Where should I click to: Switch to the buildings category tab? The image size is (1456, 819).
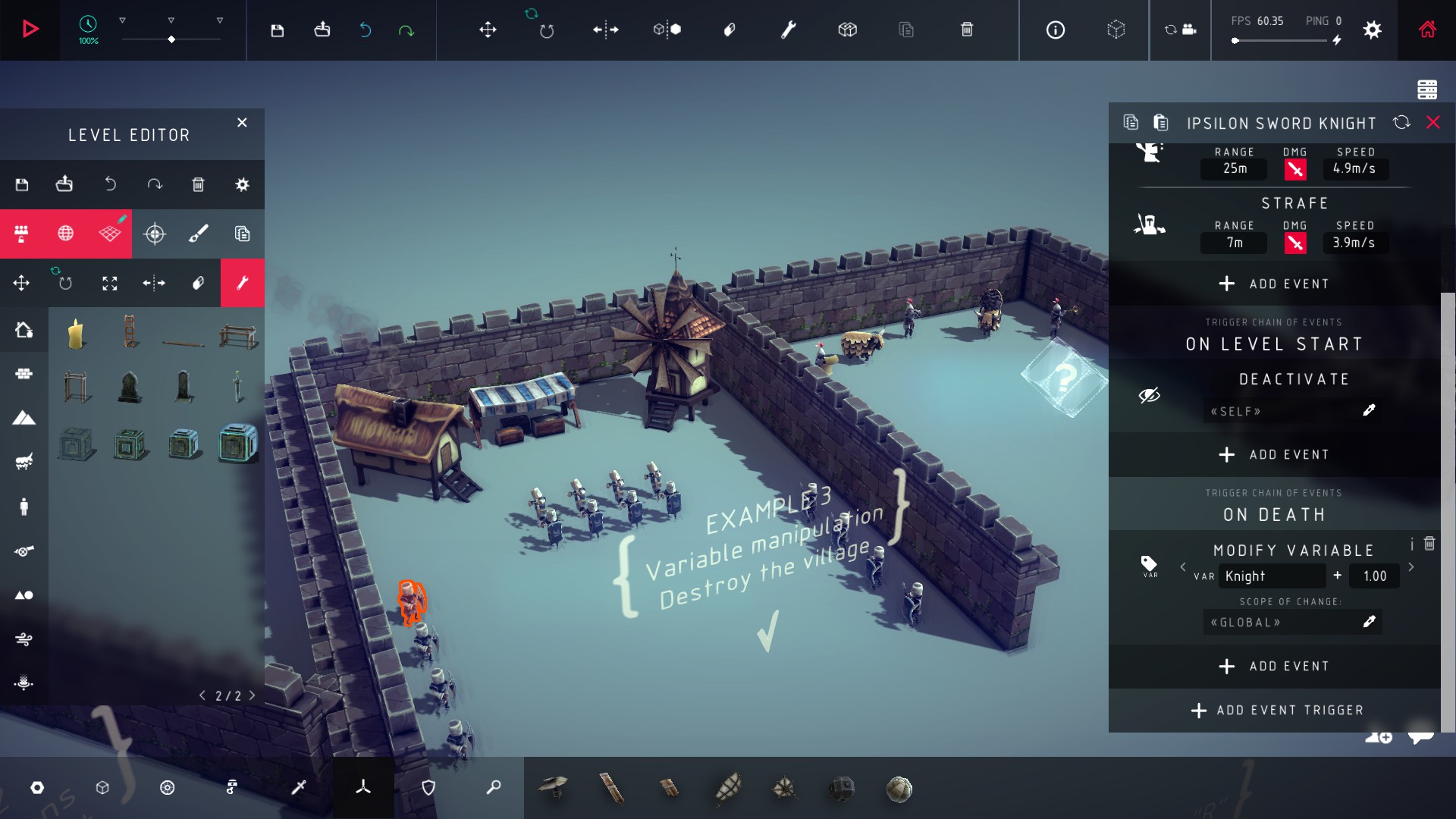click(24, 330)
